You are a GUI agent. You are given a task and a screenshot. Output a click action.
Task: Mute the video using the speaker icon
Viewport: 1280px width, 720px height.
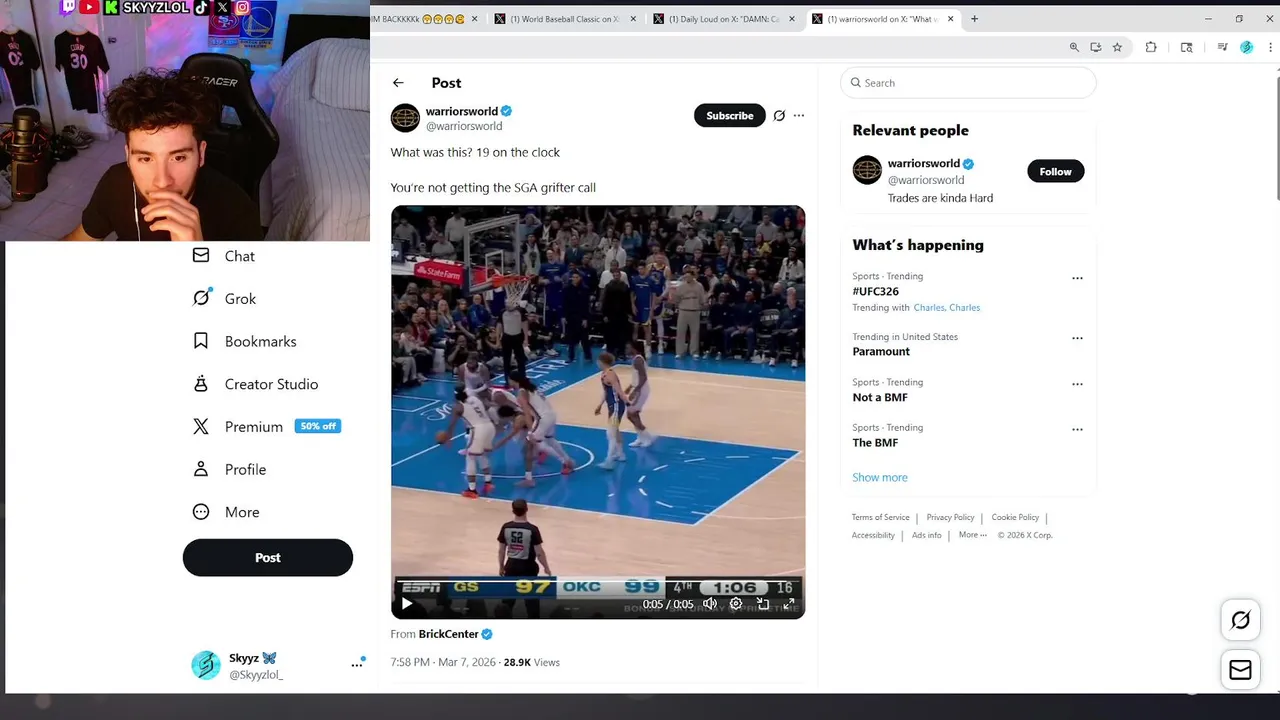click(710, 604)
